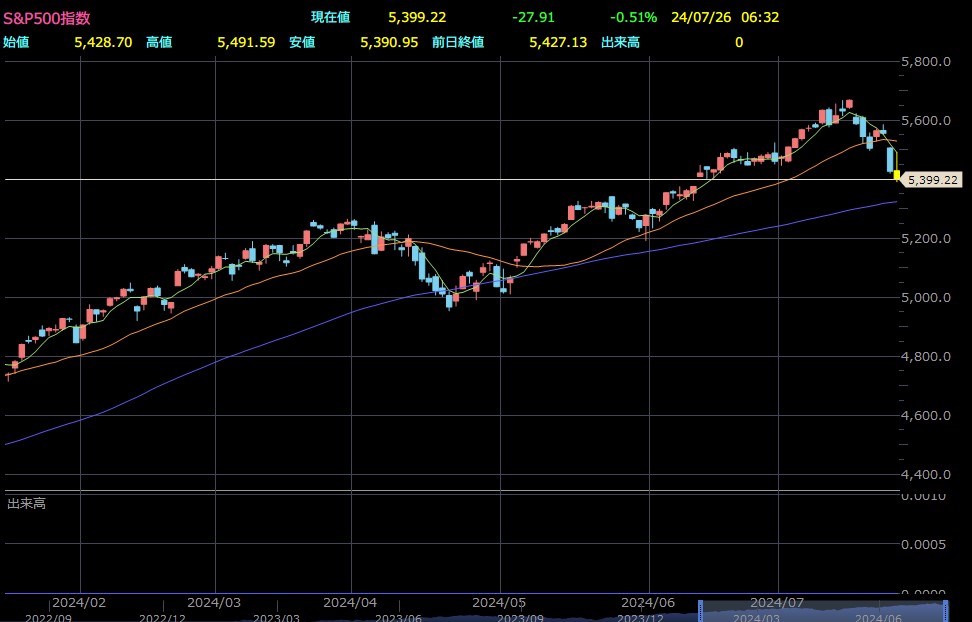Click the 5,399.22 current price tag on axis
Image resolution: width=972 pixels, height=622 pixels.
tap(932, 180)
